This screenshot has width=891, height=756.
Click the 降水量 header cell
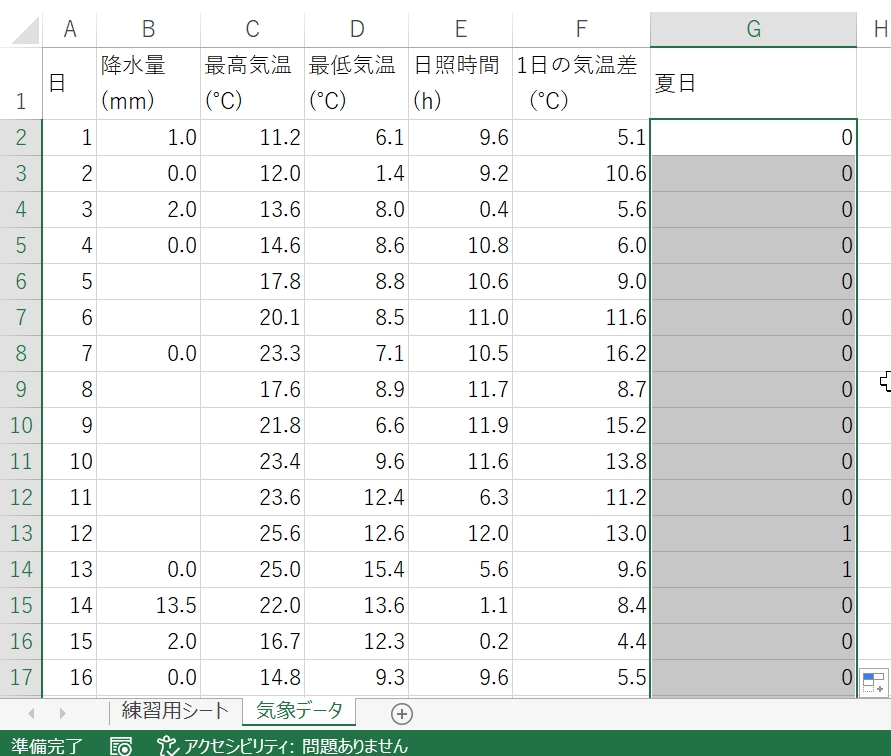149,84
